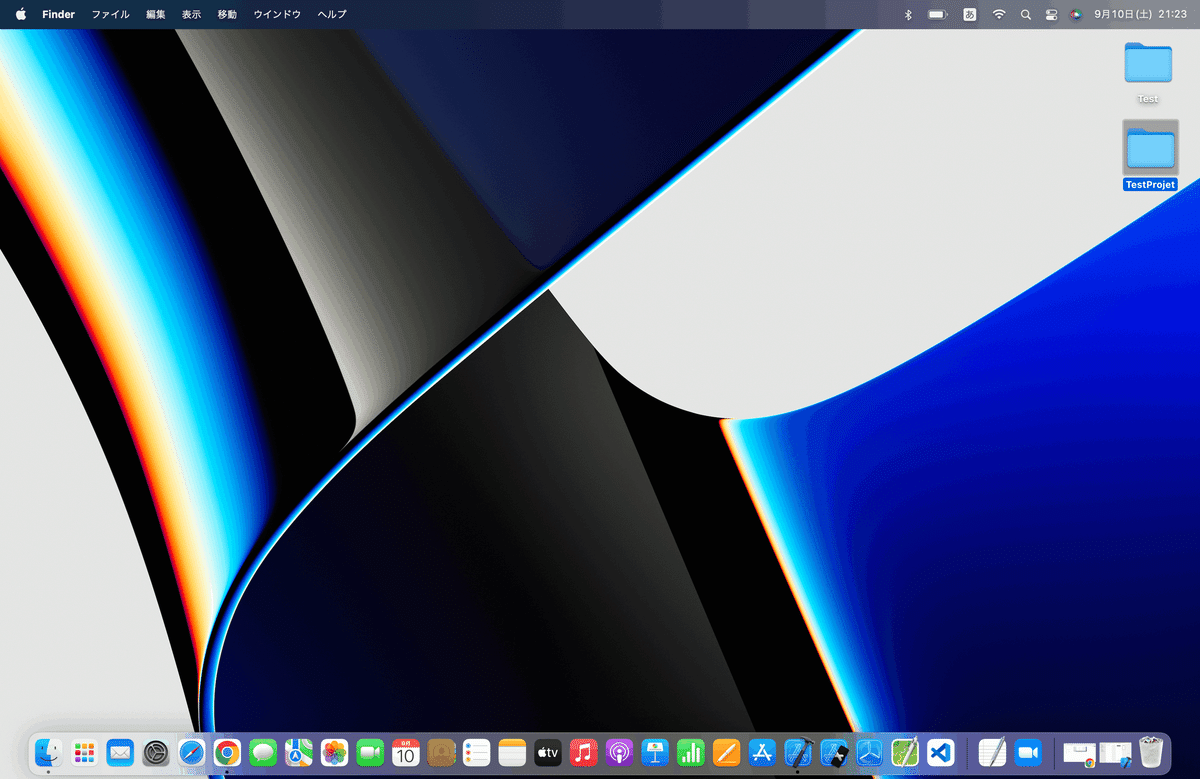Image resolution: width=1200 pixels, height=779 pixels.
Task: Open TextEdit from the Dock
Action: point(992,752)
